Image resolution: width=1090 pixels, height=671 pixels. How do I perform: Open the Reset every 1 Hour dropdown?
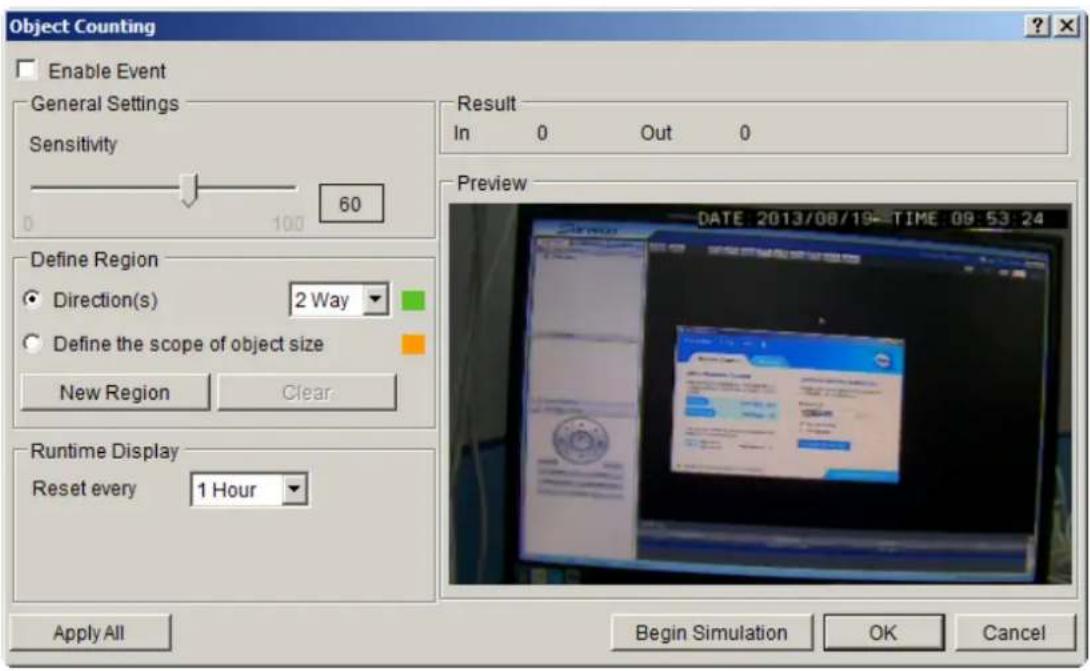[x=295, y=490]
